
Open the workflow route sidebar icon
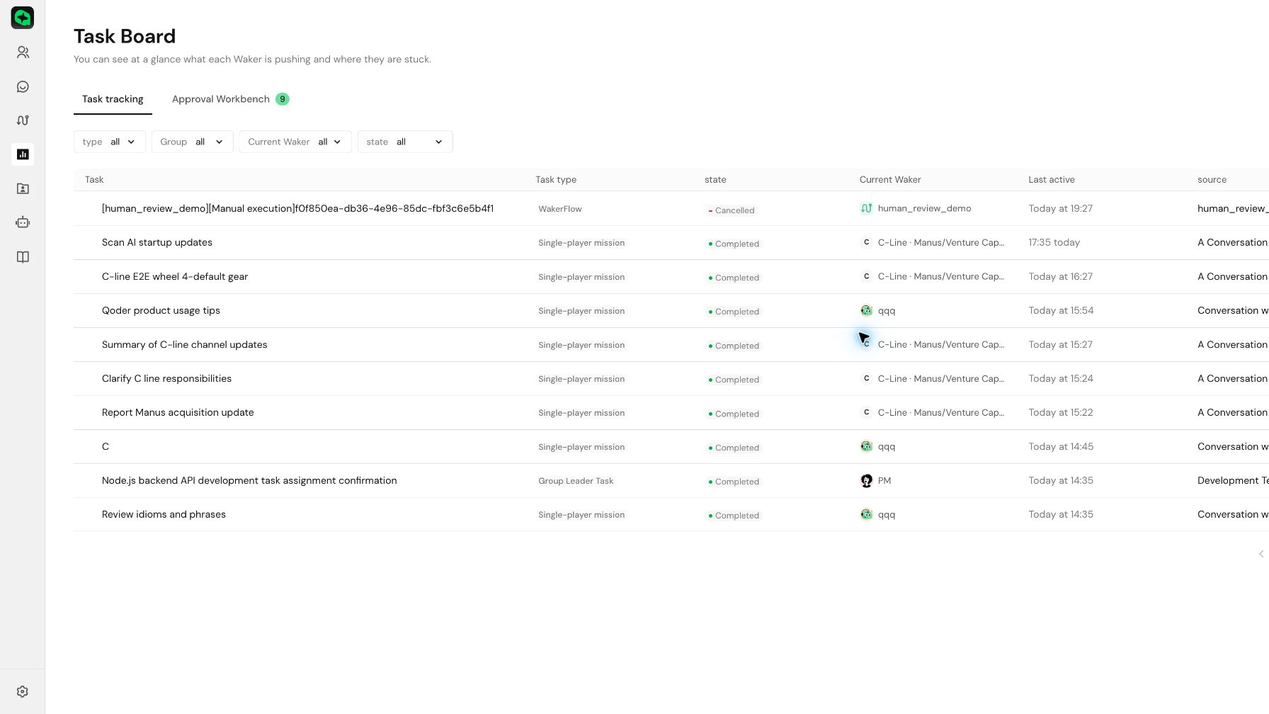[22, 120]
